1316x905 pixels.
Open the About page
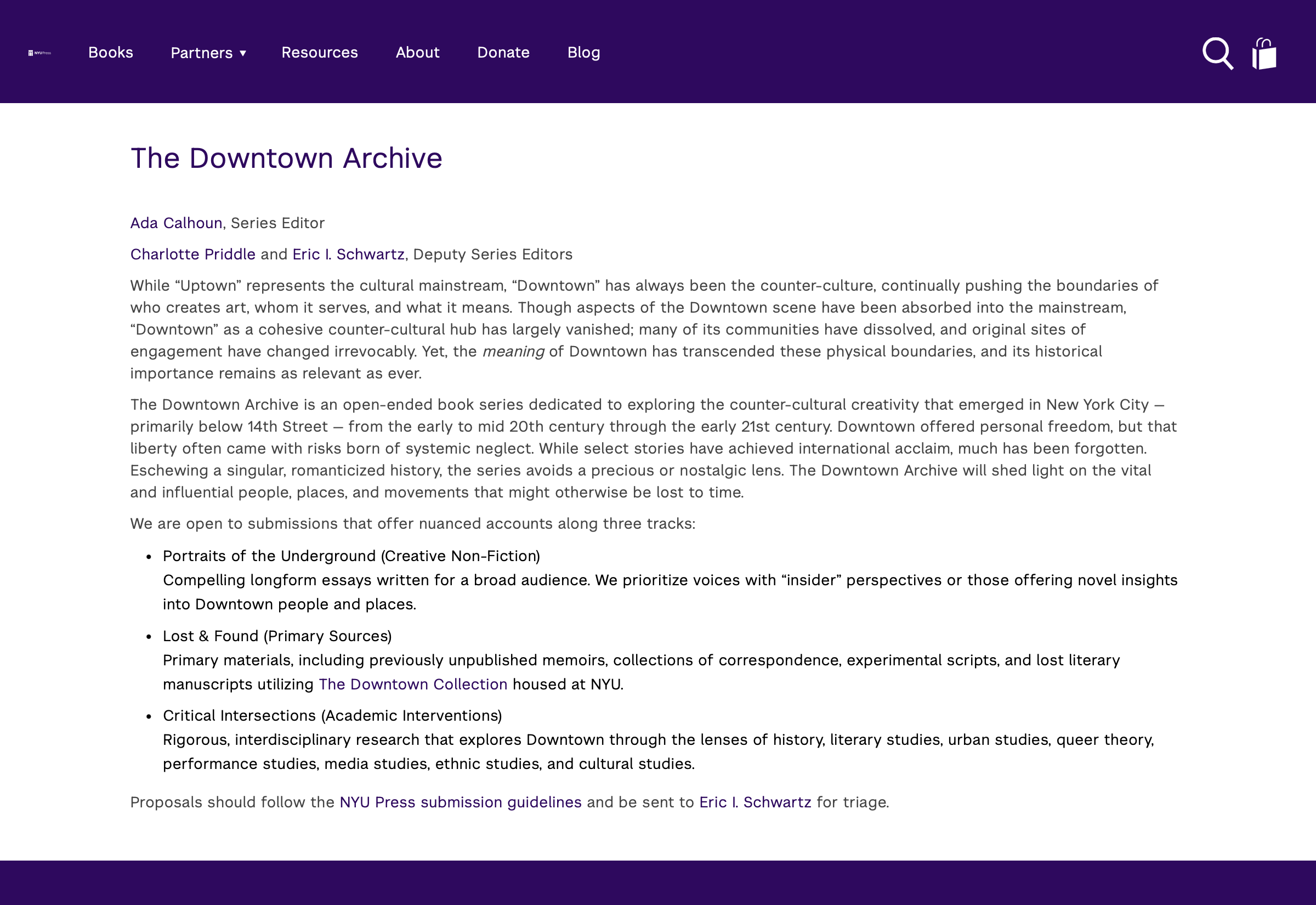point(417,52)
